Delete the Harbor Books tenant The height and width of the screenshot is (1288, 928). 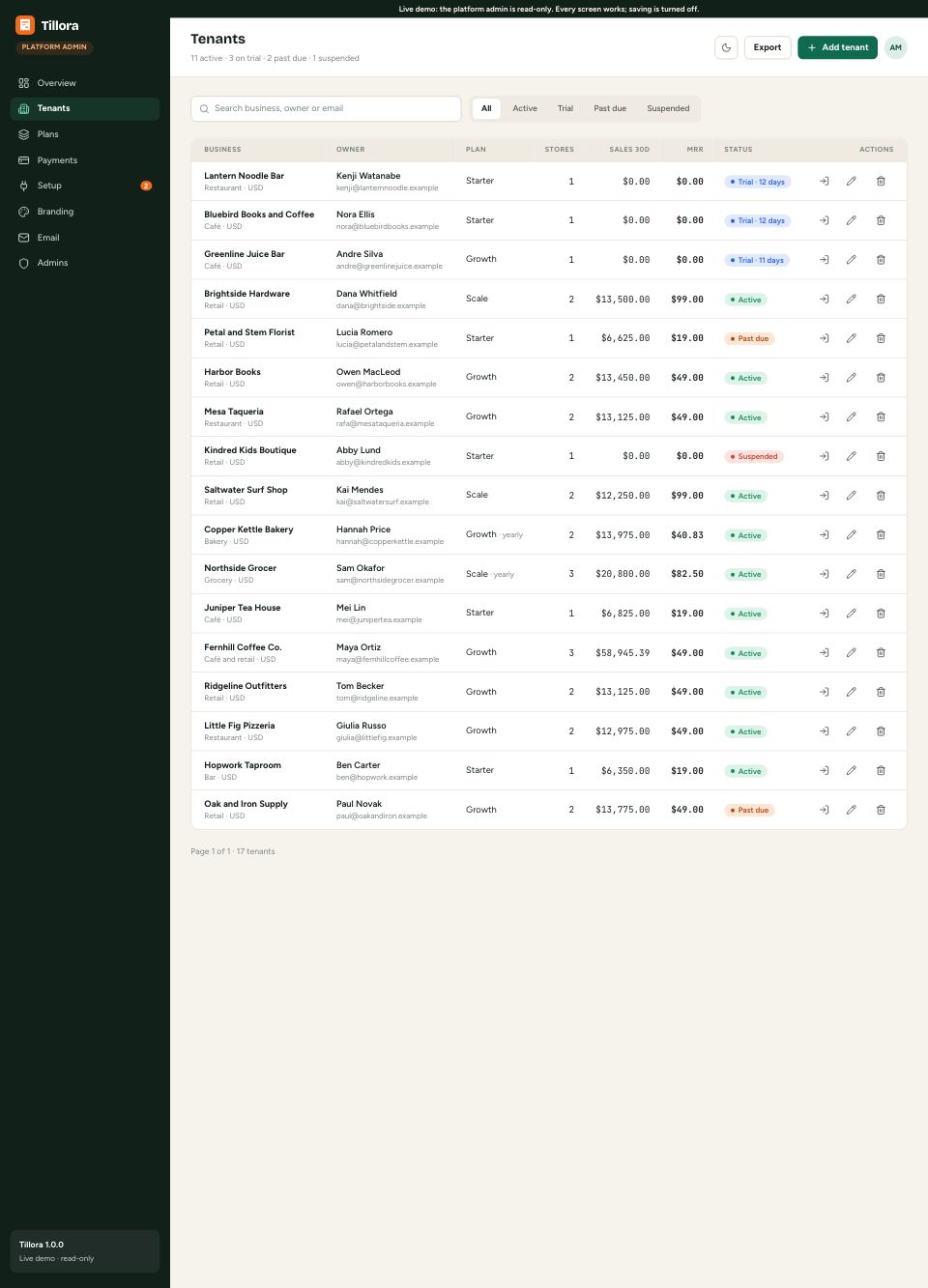pyautogui.click(x=881, y=378)
